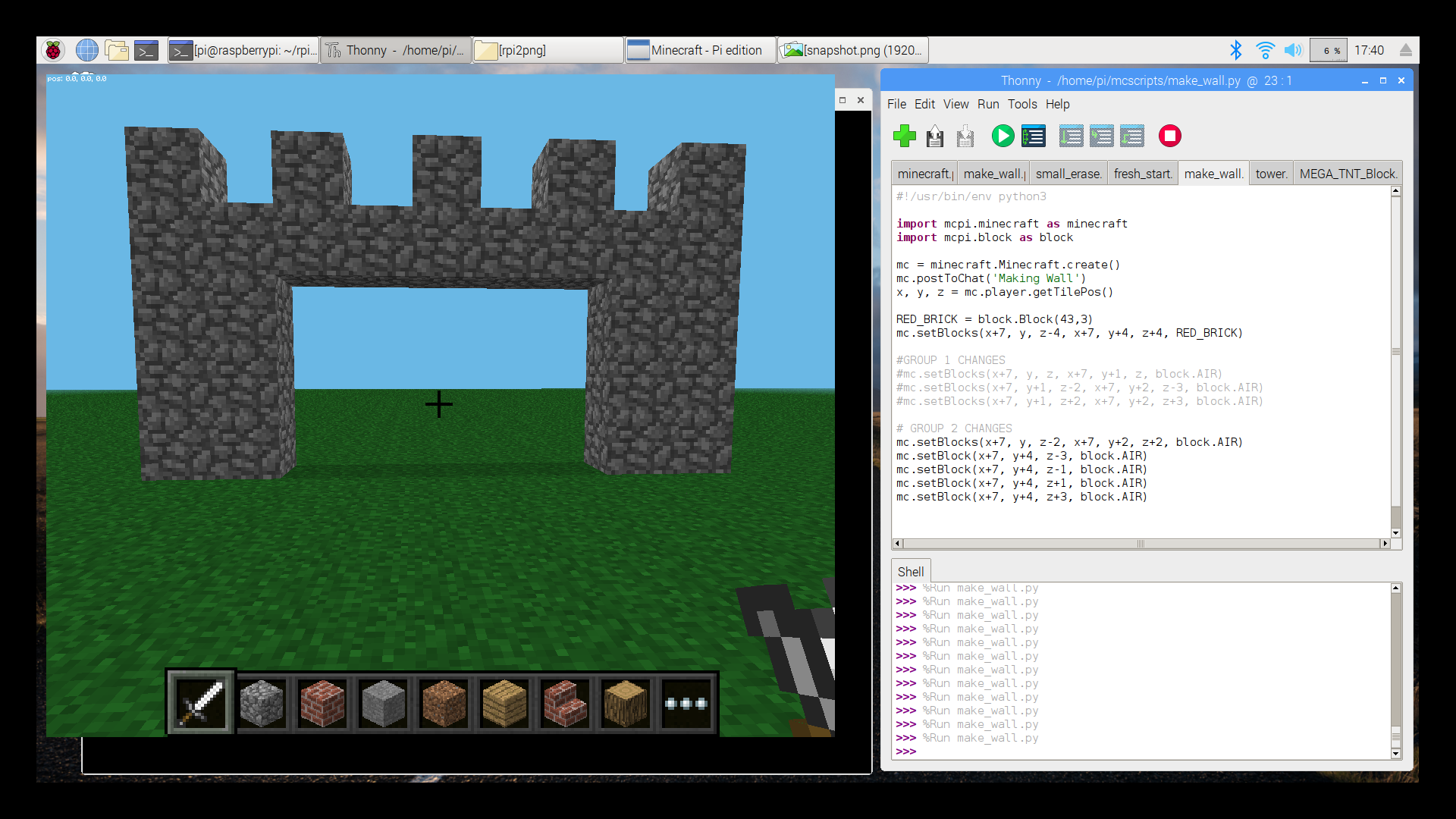
Task: Click the volume speaker icon in system tray
Action: click(x=1292, y=51)
